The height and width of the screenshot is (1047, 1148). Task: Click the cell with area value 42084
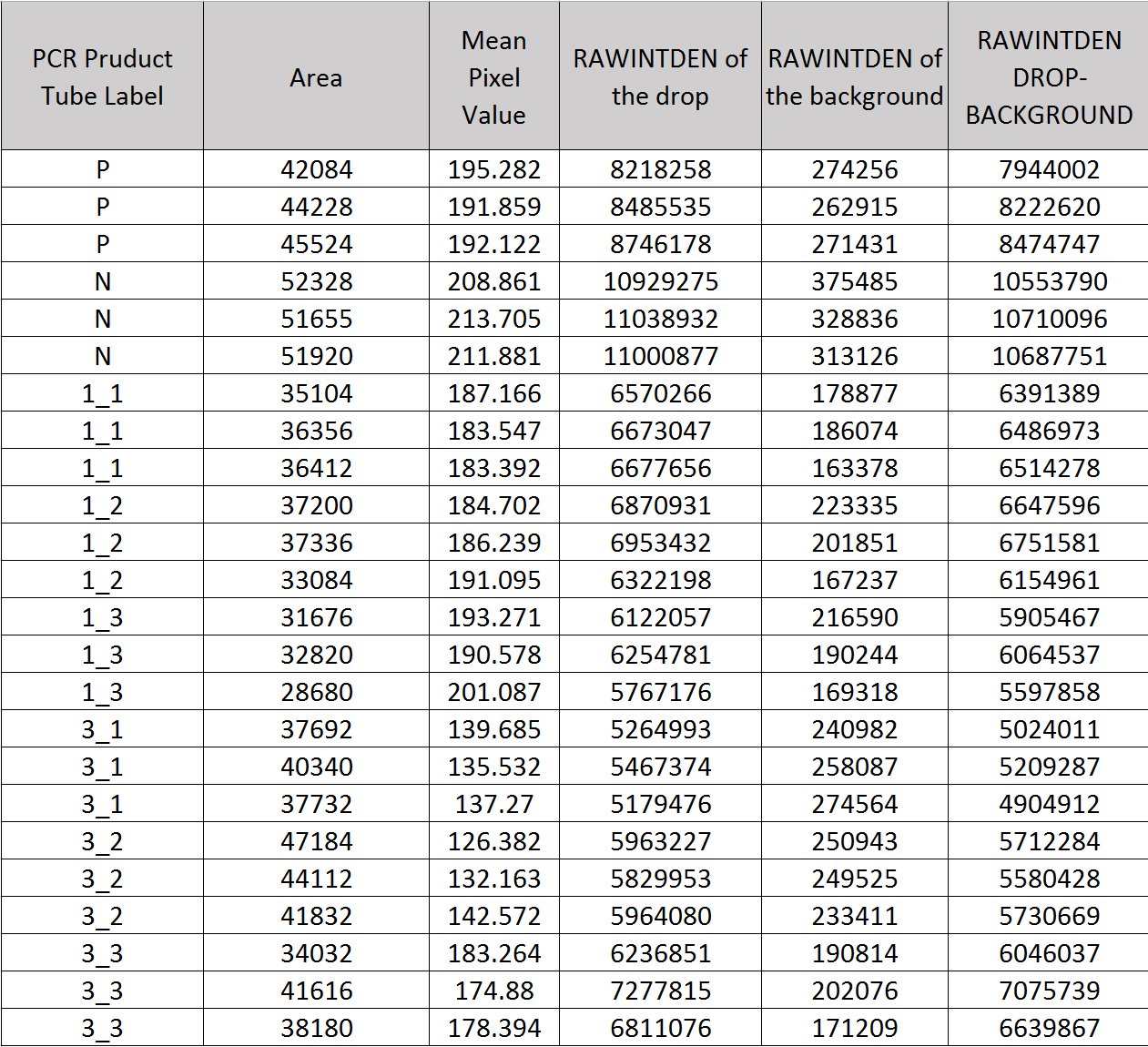[316, 169]
